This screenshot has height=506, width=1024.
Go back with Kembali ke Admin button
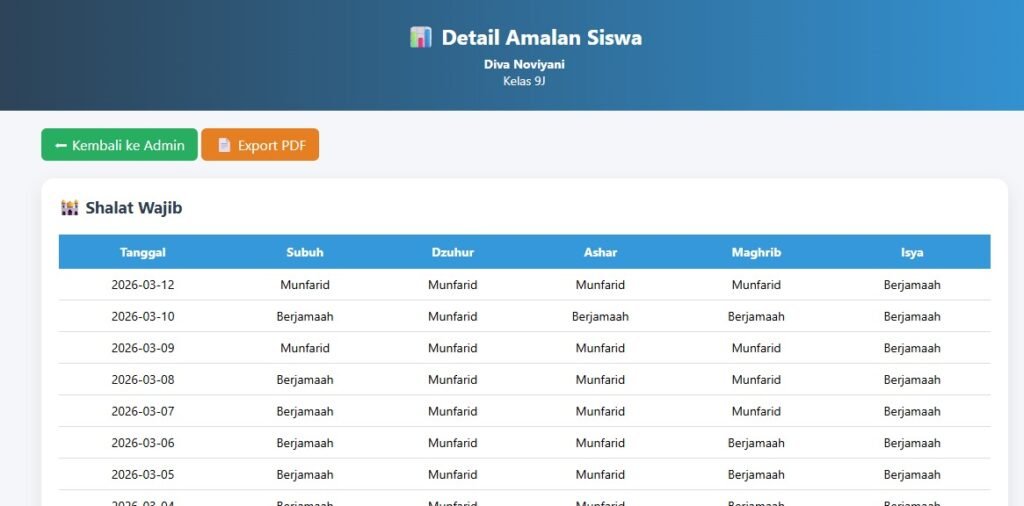pos(119,145)
